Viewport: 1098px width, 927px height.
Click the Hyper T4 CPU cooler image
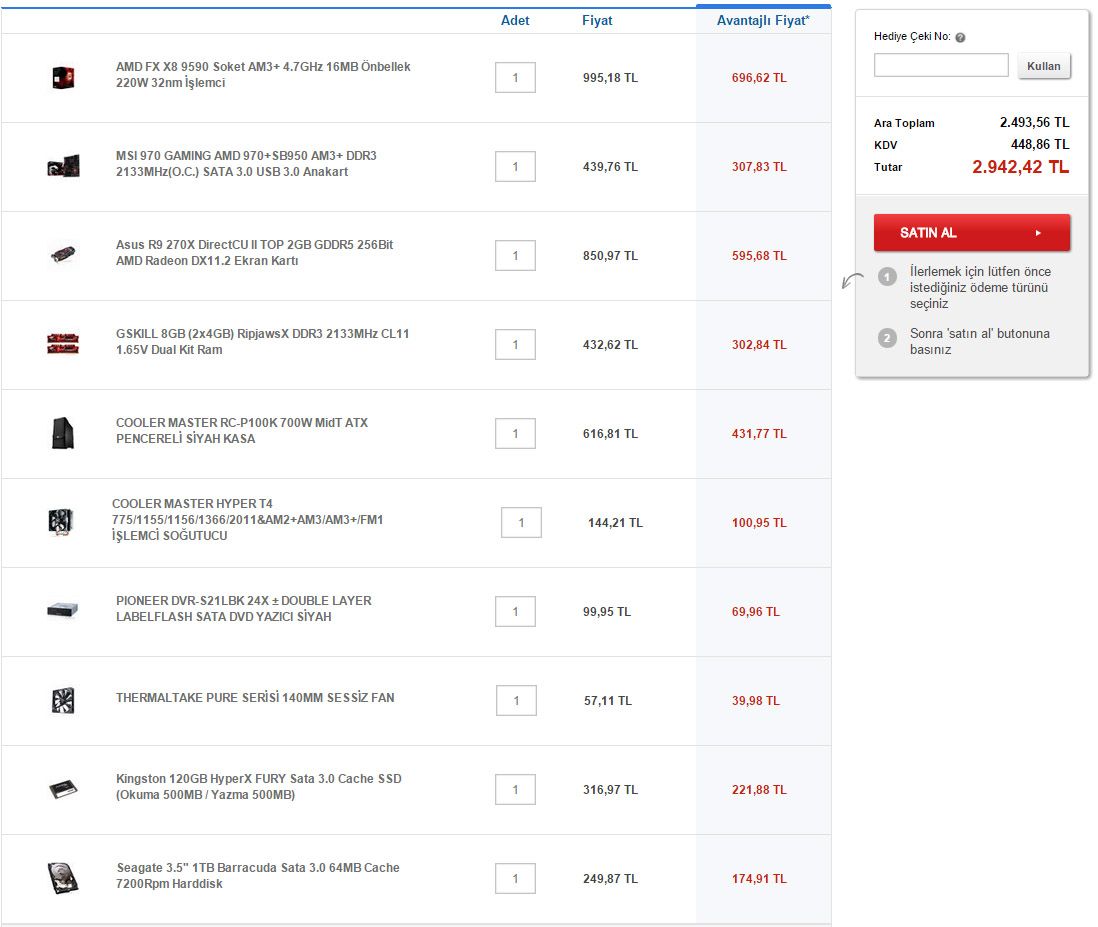(x=60, y=522)
